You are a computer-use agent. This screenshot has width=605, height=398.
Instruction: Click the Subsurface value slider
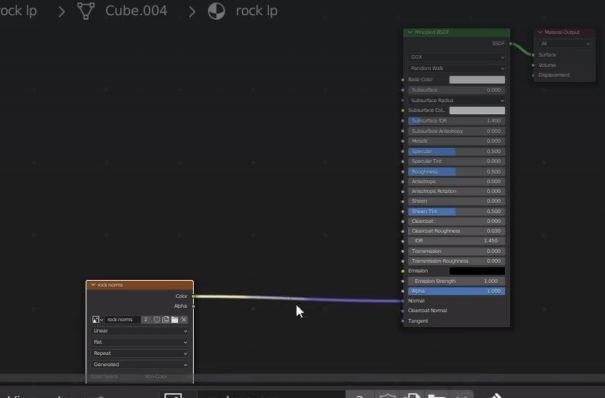click(x=456, y=90)
